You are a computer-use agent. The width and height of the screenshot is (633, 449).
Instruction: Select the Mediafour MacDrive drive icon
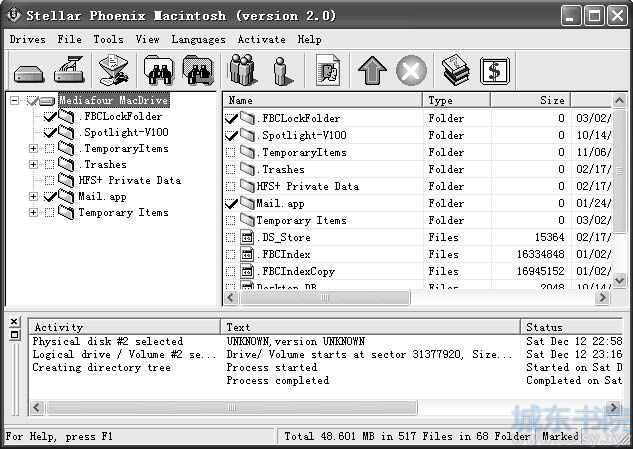(47, 101)
